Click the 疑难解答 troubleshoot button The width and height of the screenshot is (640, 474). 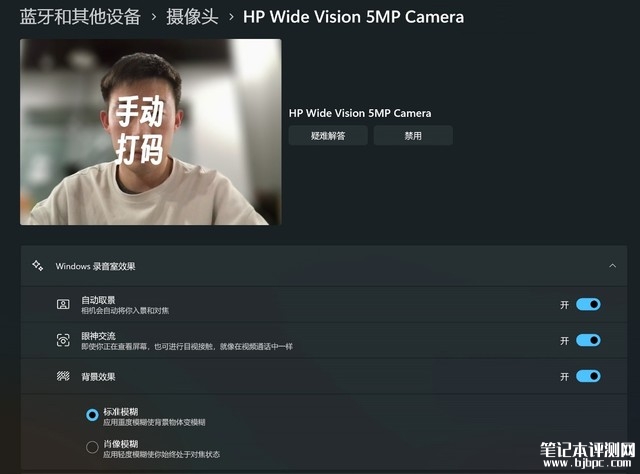(328, 136)
